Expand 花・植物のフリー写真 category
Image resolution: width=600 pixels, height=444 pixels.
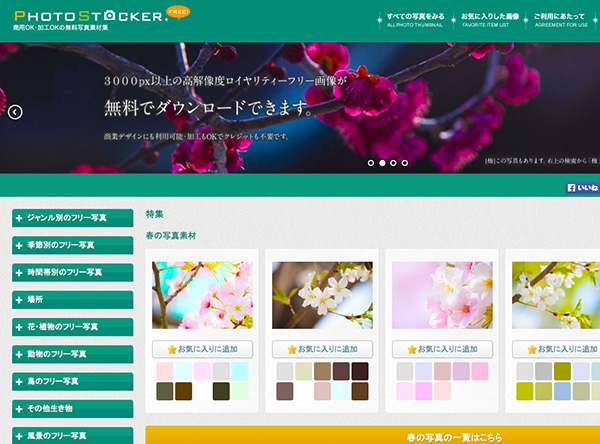pos(72,326)
